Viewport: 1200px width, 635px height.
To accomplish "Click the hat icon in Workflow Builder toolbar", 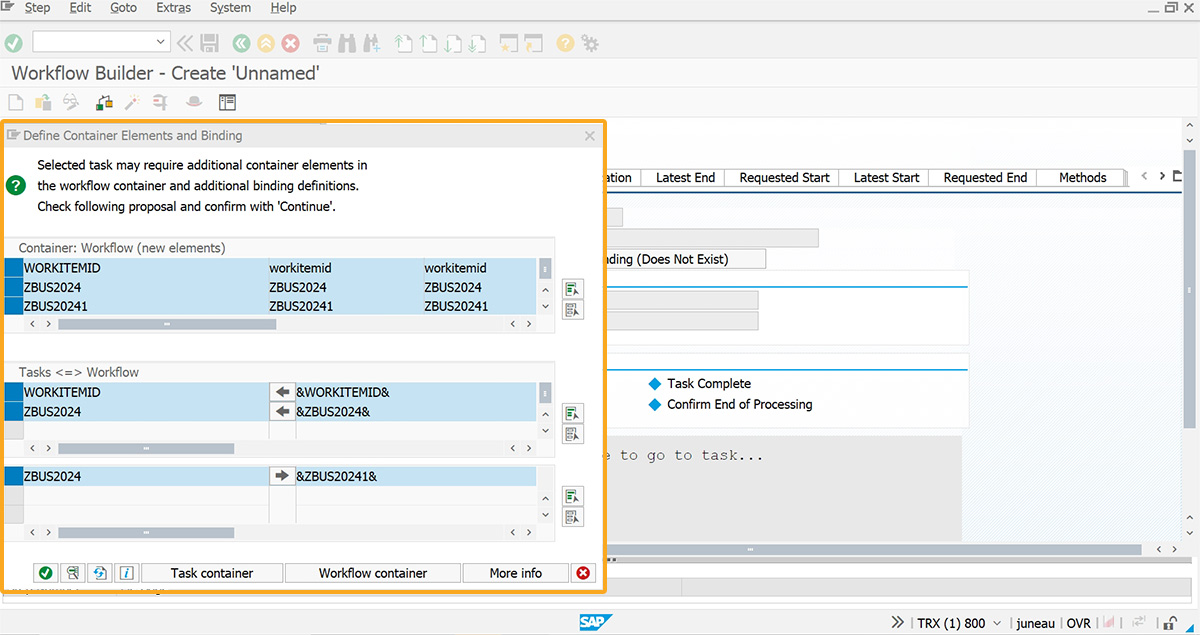I will [194, 102].
